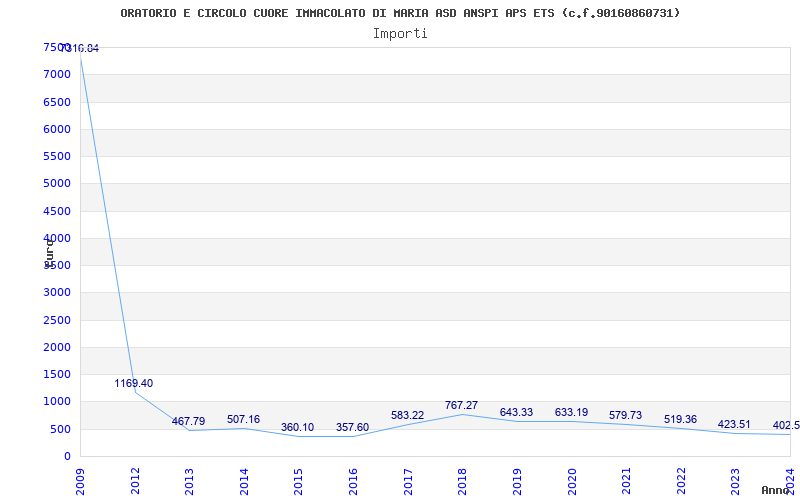
Task: Click the 507.16 data label
Action: [243, 419]
